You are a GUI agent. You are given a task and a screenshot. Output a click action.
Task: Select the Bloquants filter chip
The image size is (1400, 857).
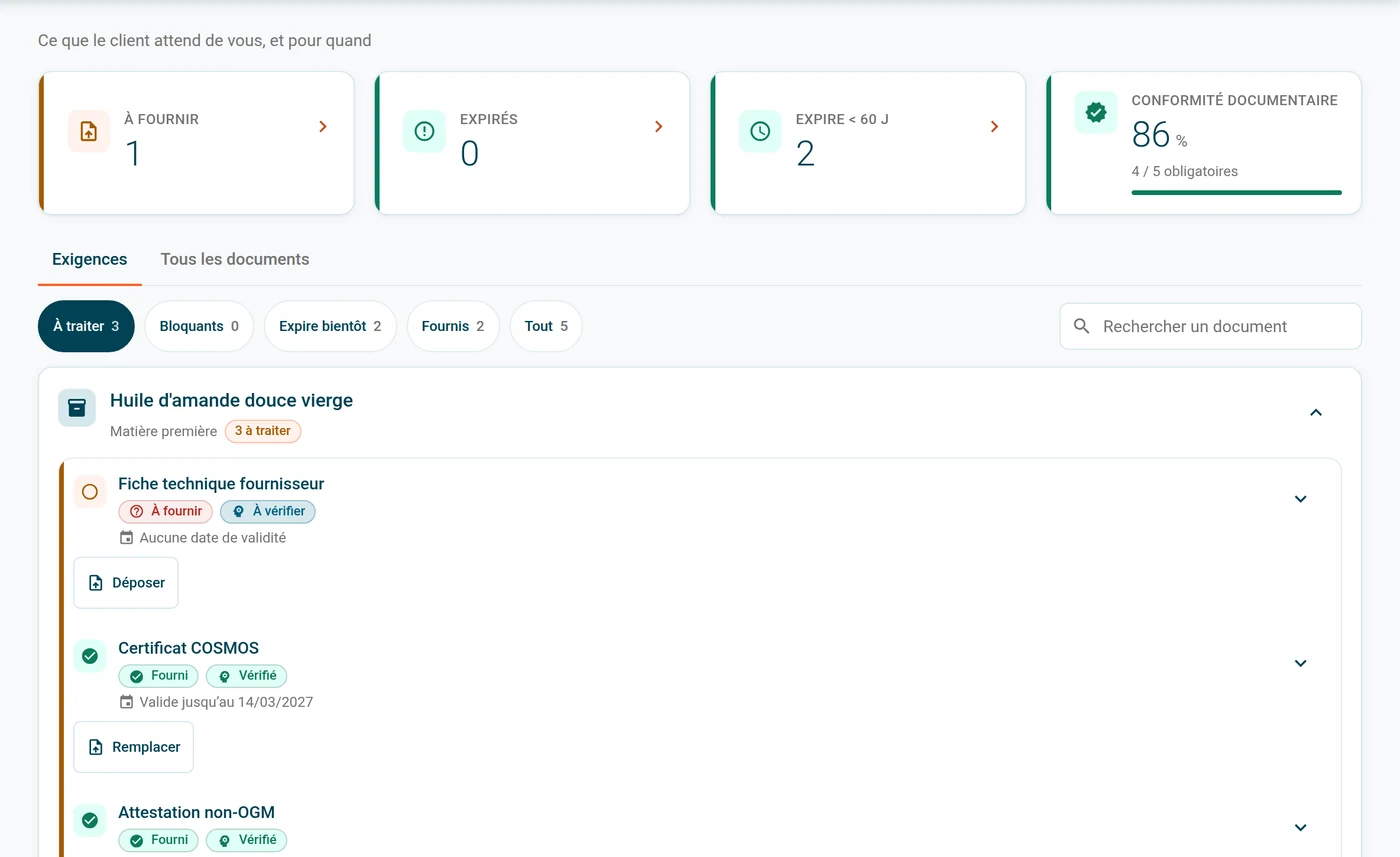tap(199, 326)
